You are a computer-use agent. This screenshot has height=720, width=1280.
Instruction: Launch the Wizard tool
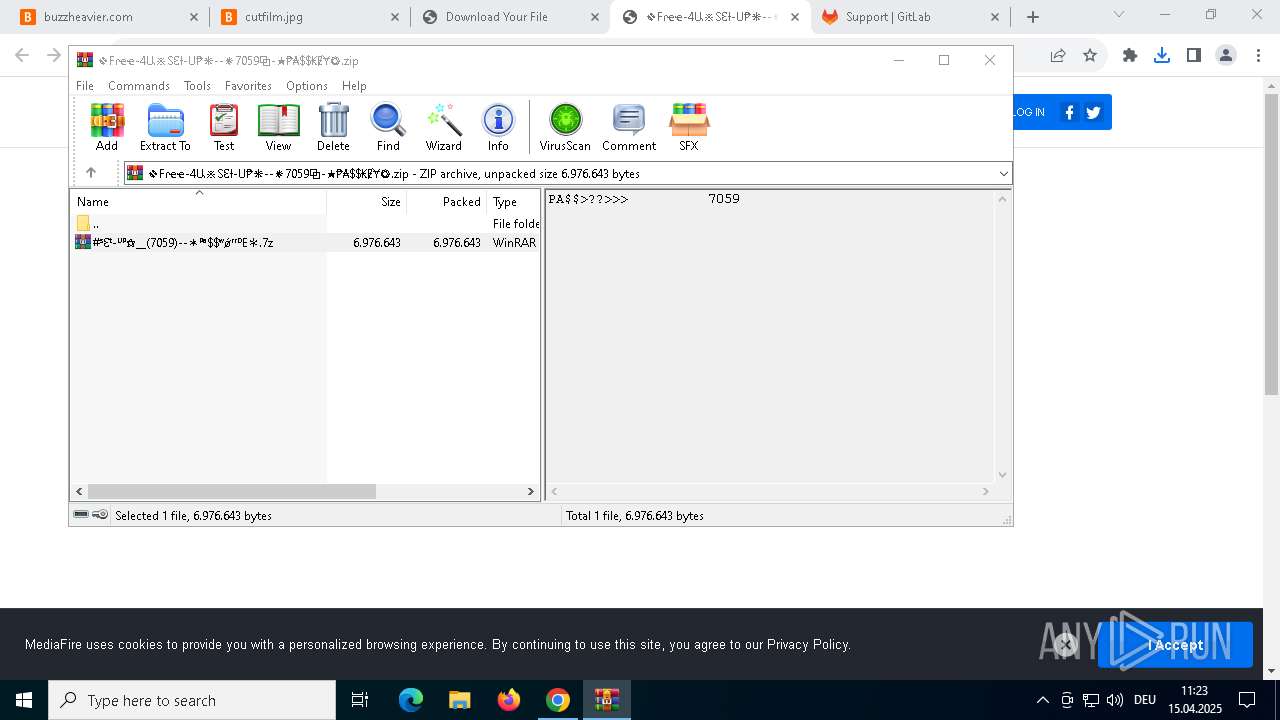(443, 127)
